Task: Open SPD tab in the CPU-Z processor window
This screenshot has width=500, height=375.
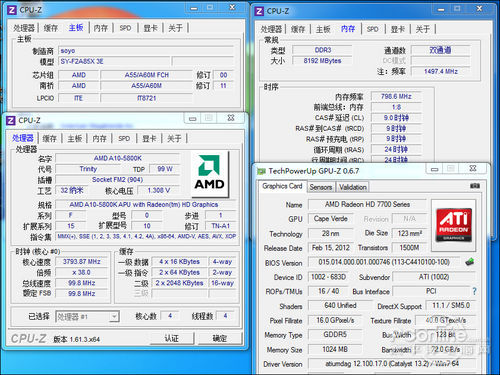Action: 124,138
